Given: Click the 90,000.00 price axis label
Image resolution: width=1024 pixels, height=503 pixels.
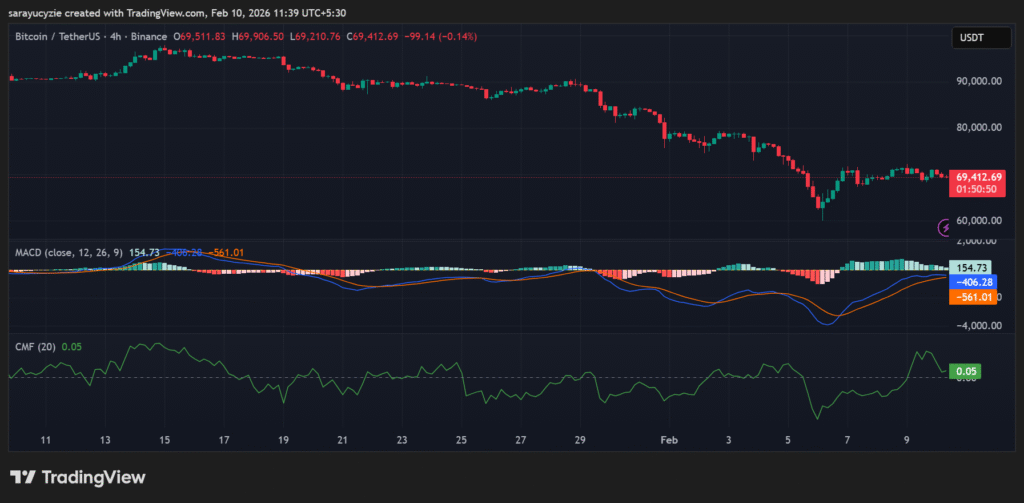Looking at the screenshot, I should tap(979, 81).
